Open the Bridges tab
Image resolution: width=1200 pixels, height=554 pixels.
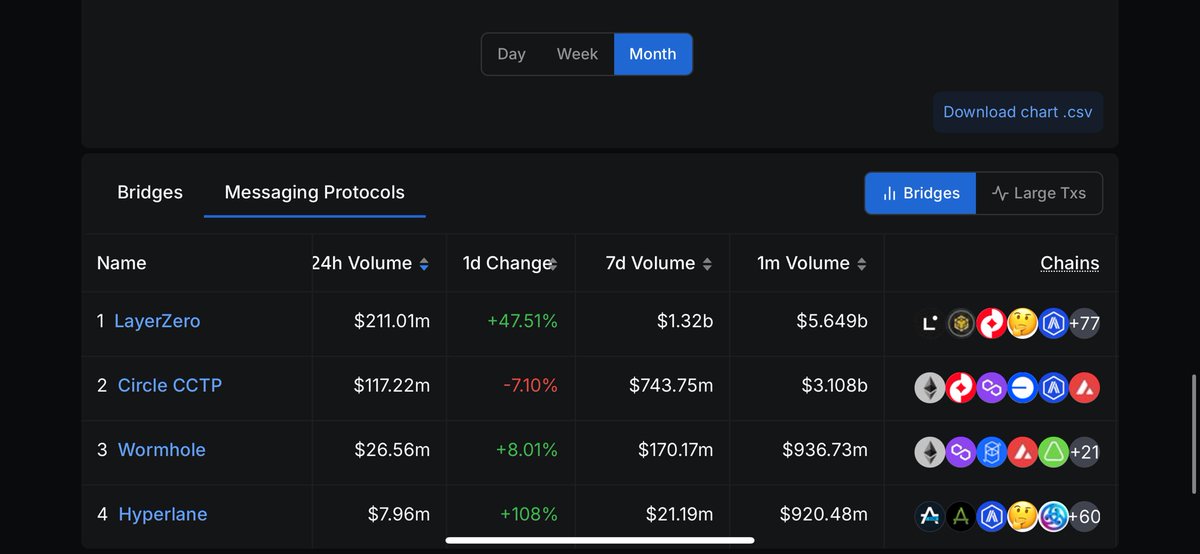point(150,192)
